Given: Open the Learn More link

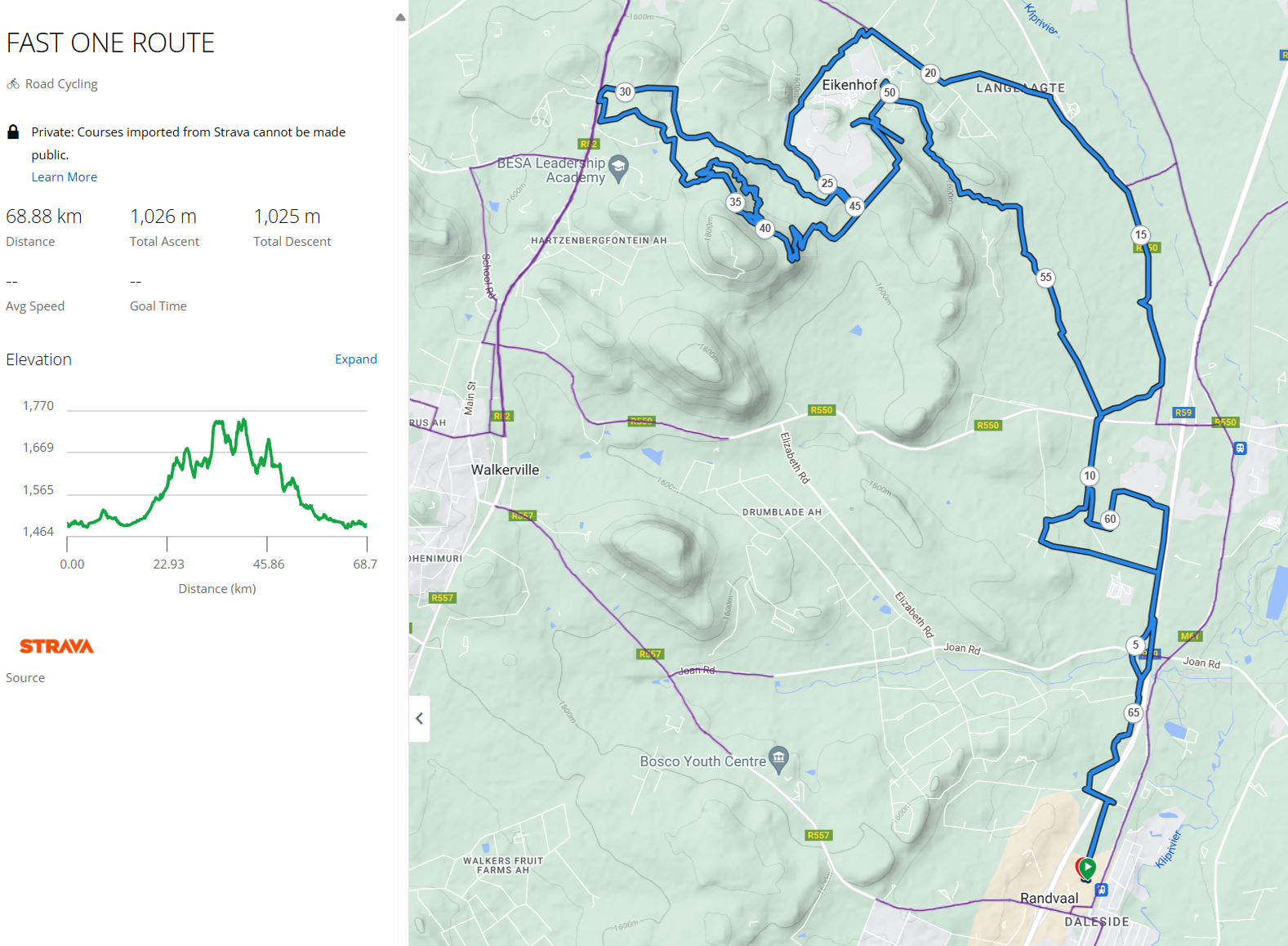Looking at the screenshot, I should click(x=64, y=177).
